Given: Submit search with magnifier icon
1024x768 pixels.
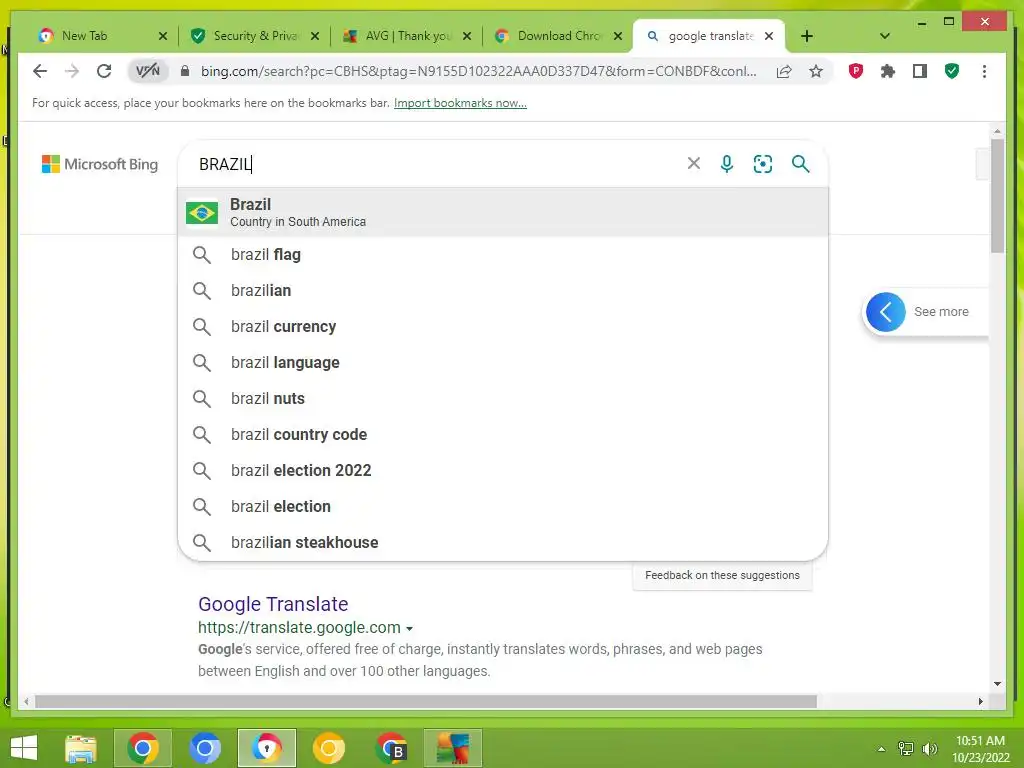Looking at the screenshot, I should 800,164.
